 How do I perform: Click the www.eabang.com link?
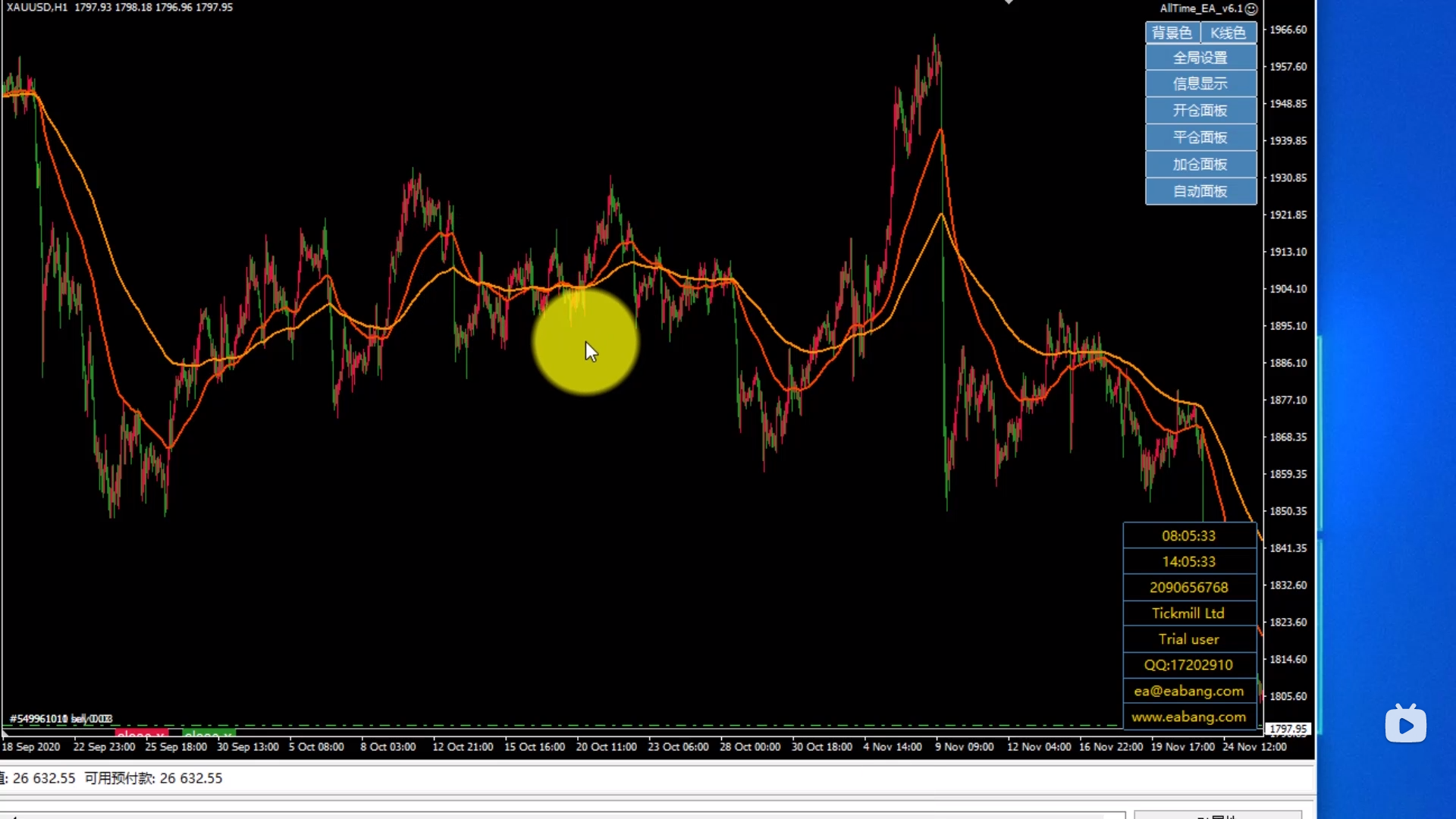point(1188,717)
